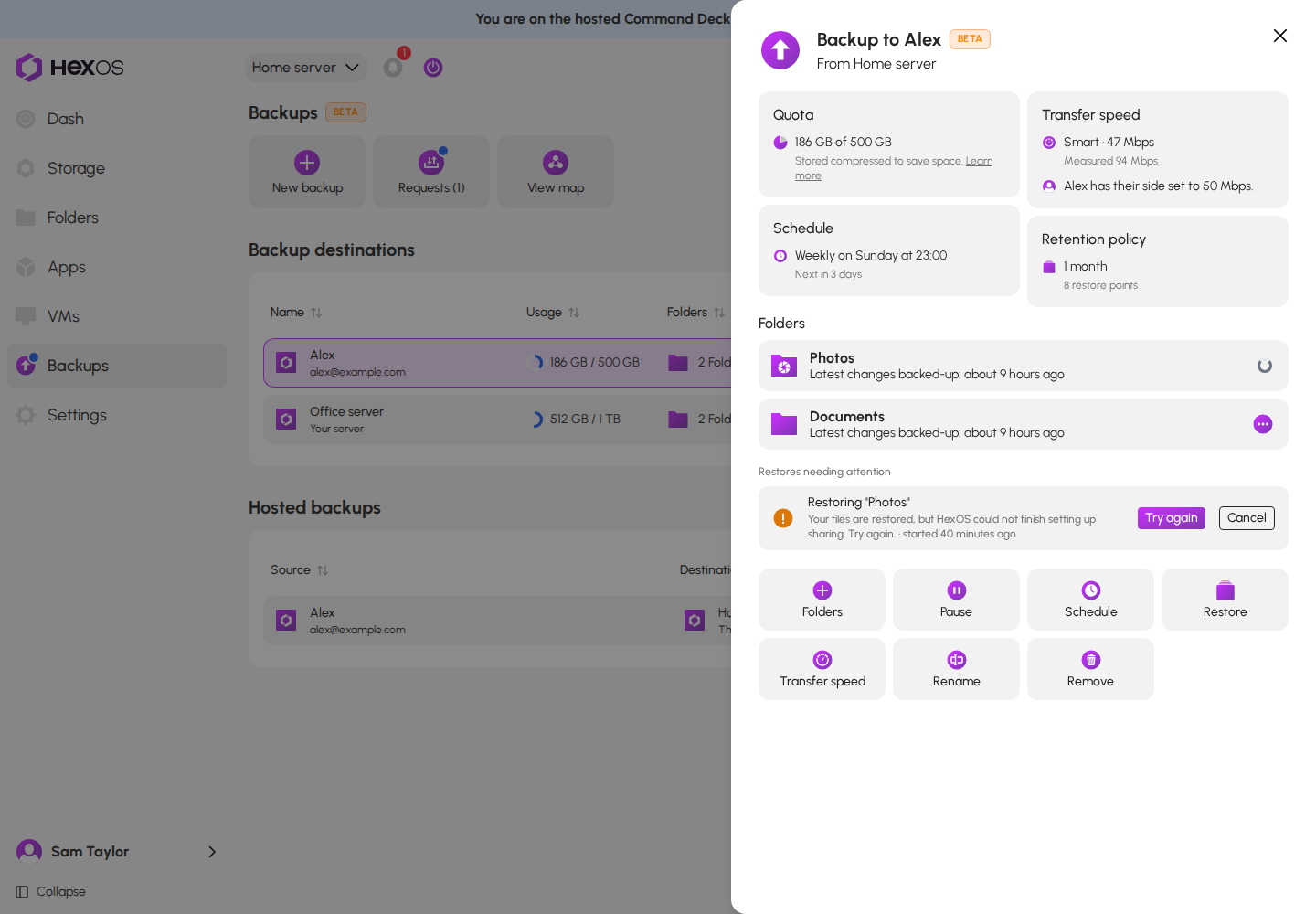Viewport: 1316px width, 914px height.
Task: Expand the Home server dropdown
Action: tap(305, 68)
